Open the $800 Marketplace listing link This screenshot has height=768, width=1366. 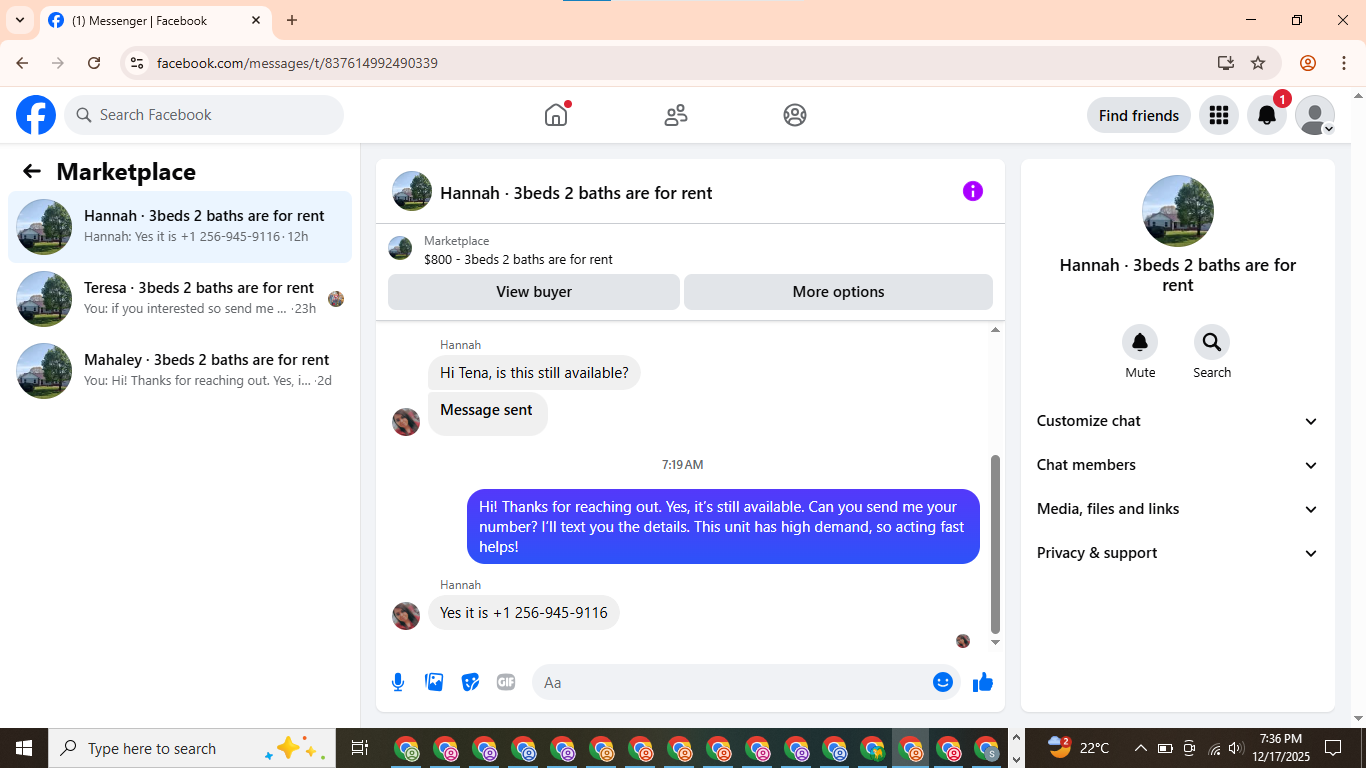(518, 259)
